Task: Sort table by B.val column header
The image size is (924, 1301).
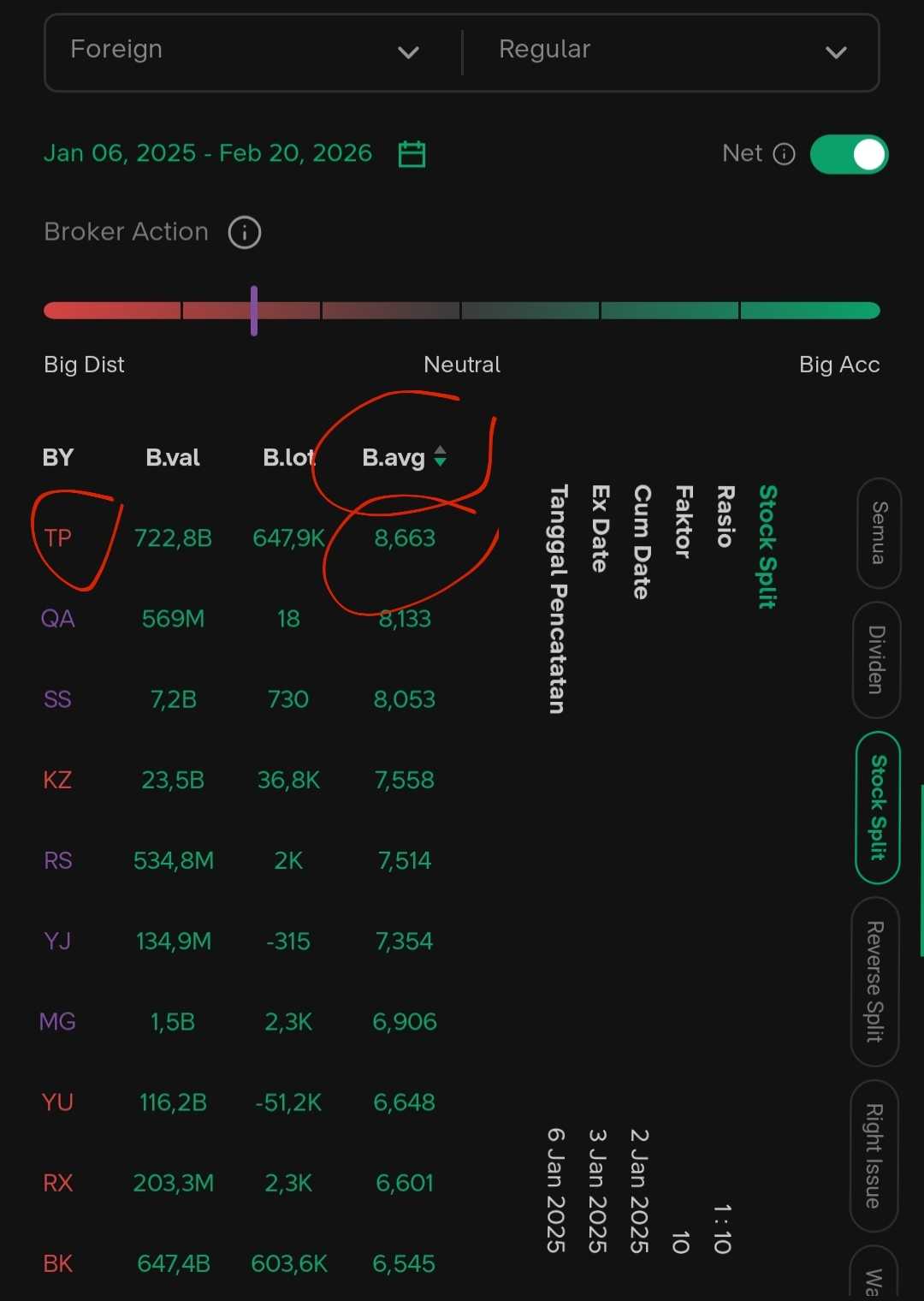Action: click(x=172, y=458)
